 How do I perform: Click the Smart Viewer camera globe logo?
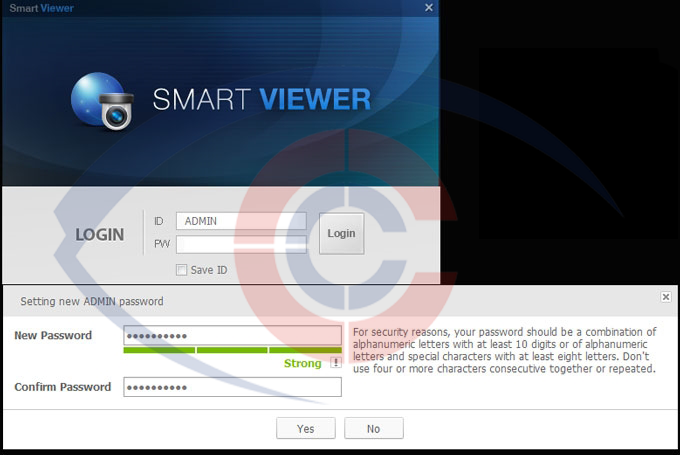coord(102,101)
